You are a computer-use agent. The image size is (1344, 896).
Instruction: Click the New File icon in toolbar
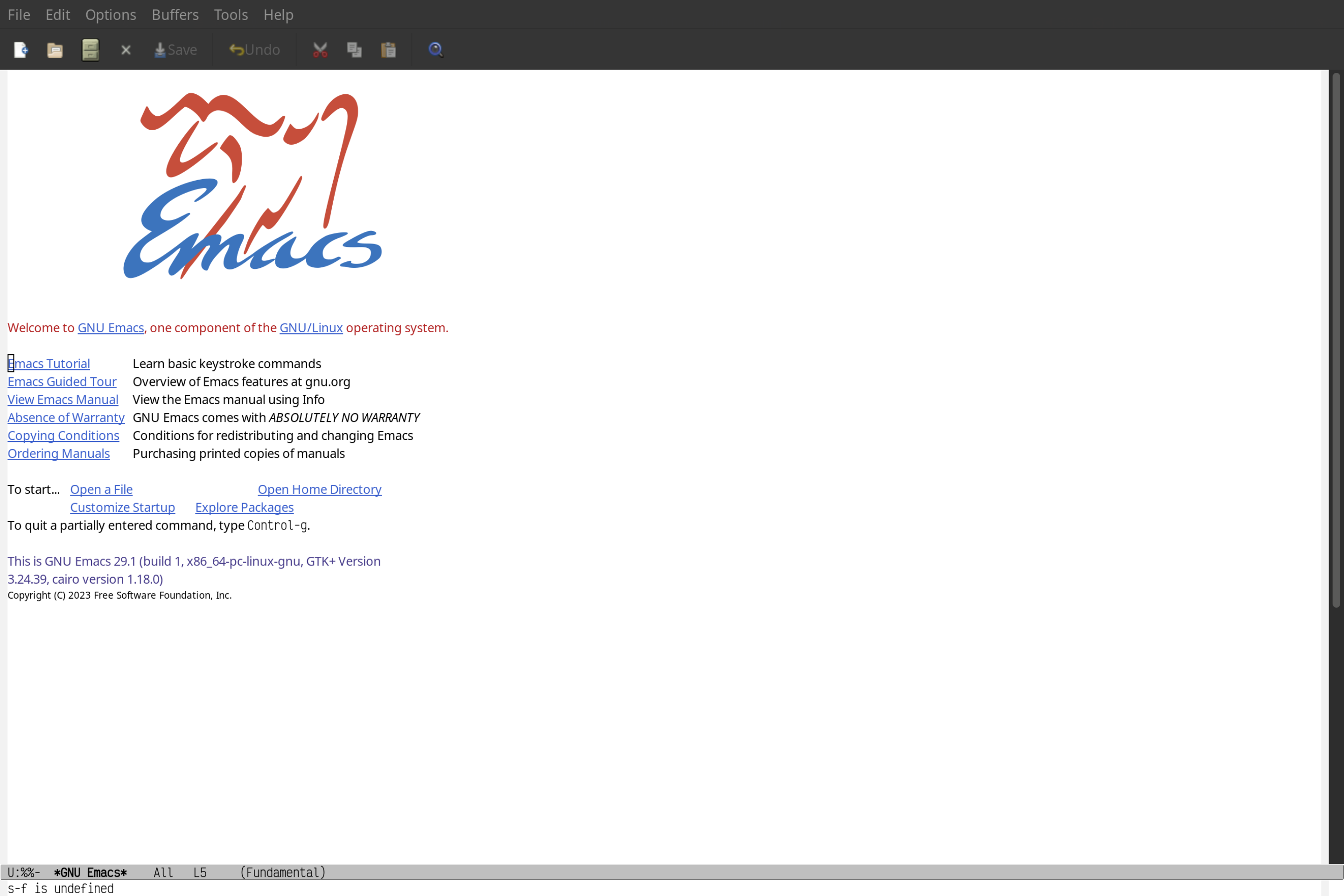tap(21, 49)
